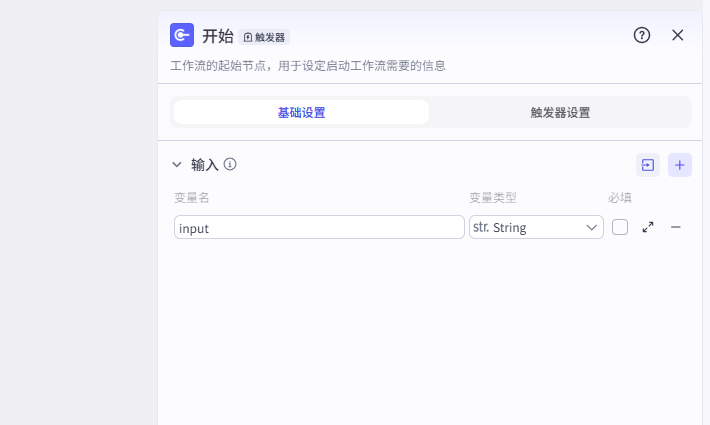Expand the input variable details icon
Screen dimensions: 710x425
(648, 227)
